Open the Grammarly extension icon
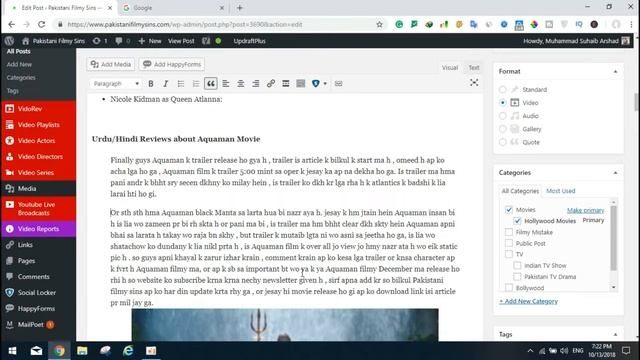 point(399,24)
